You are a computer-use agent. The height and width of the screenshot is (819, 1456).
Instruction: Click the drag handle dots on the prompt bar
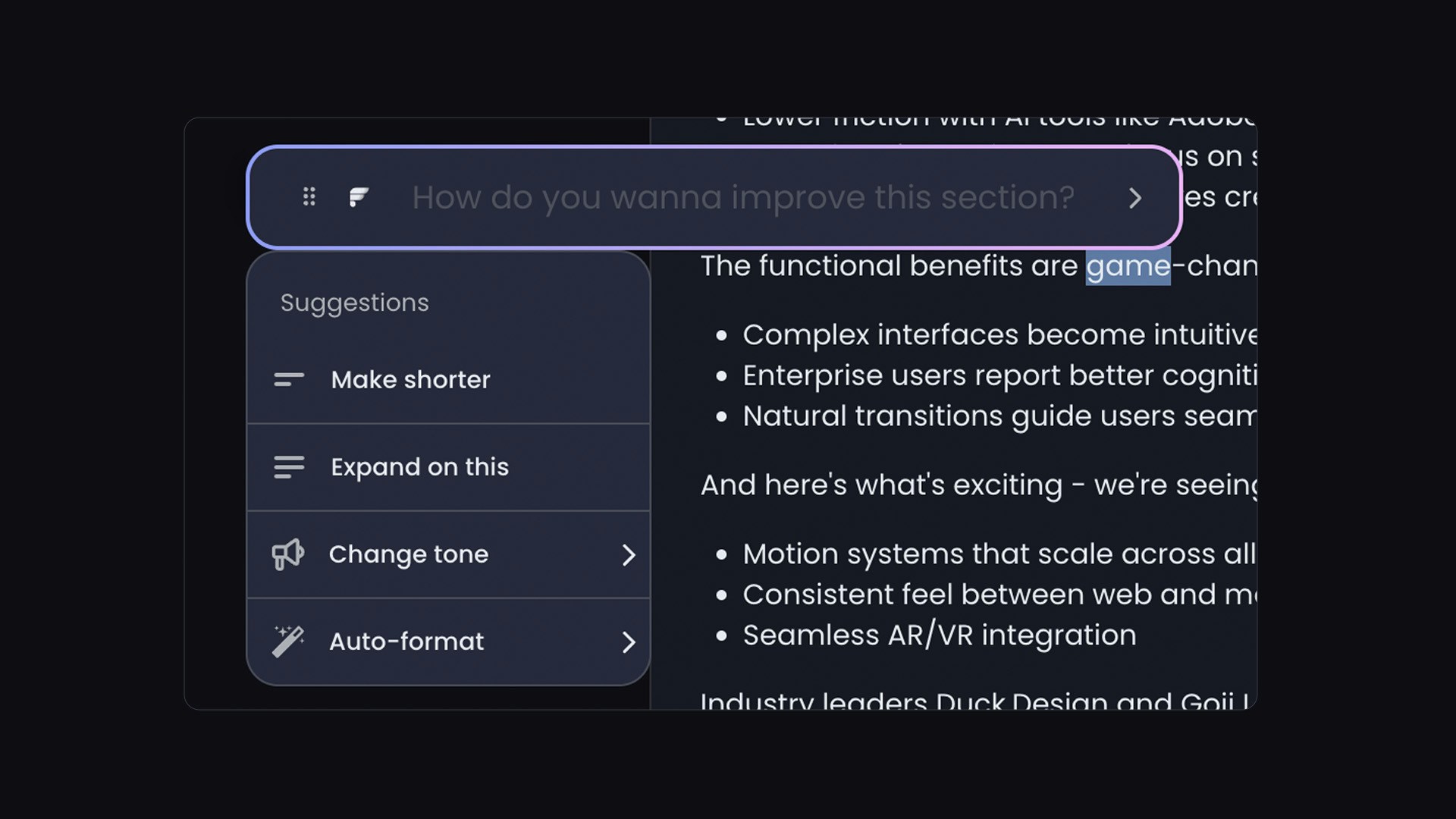coord(309,197)
